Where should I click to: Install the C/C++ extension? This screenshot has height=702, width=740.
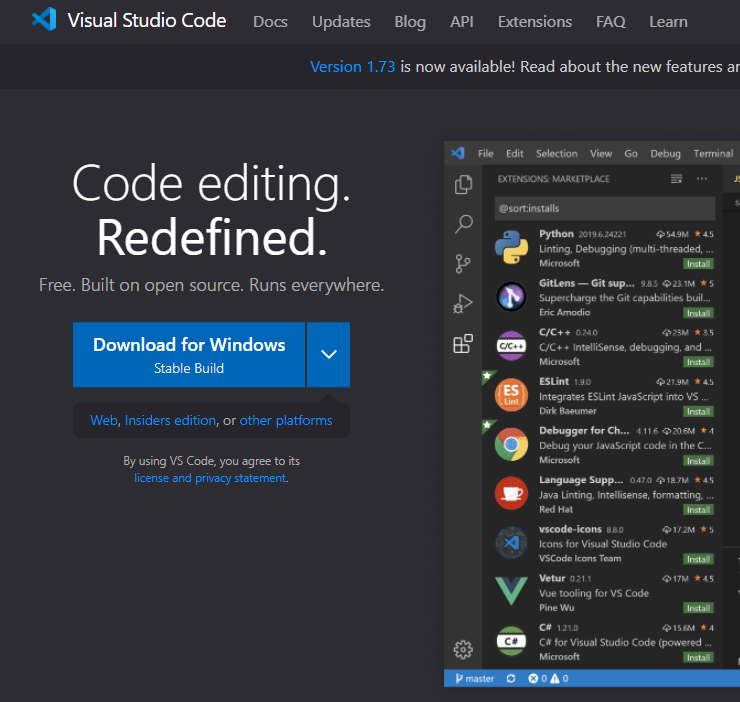coord(698,362)
